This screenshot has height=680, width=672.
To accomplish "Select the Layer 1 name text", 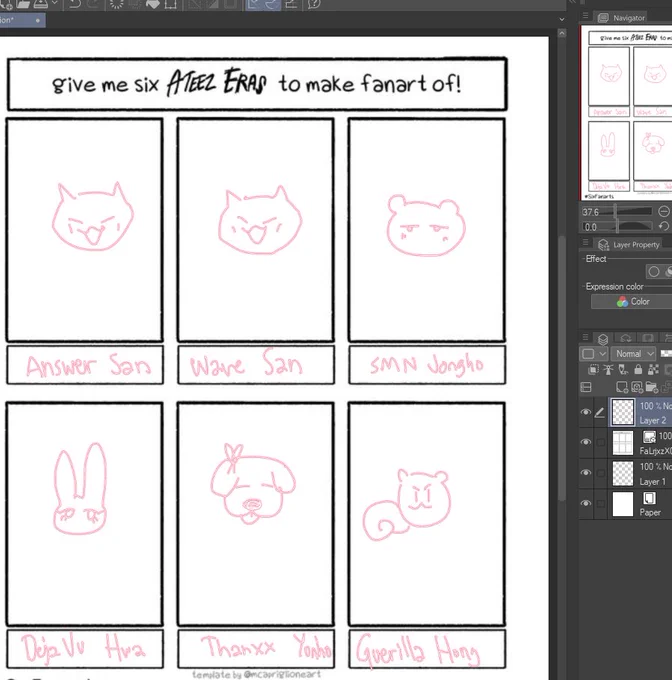I will 652,482.
